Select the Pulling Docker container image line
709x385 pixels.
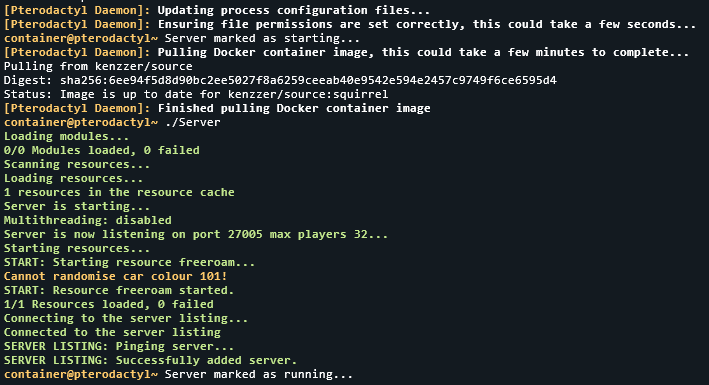click(x=346, y=52)
